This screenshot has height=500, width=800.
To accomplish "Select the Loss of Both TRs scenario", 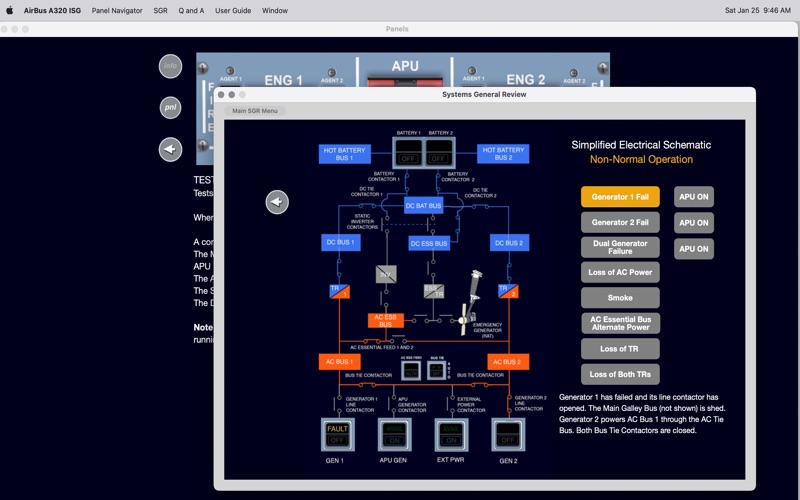I will click(620, 374).
